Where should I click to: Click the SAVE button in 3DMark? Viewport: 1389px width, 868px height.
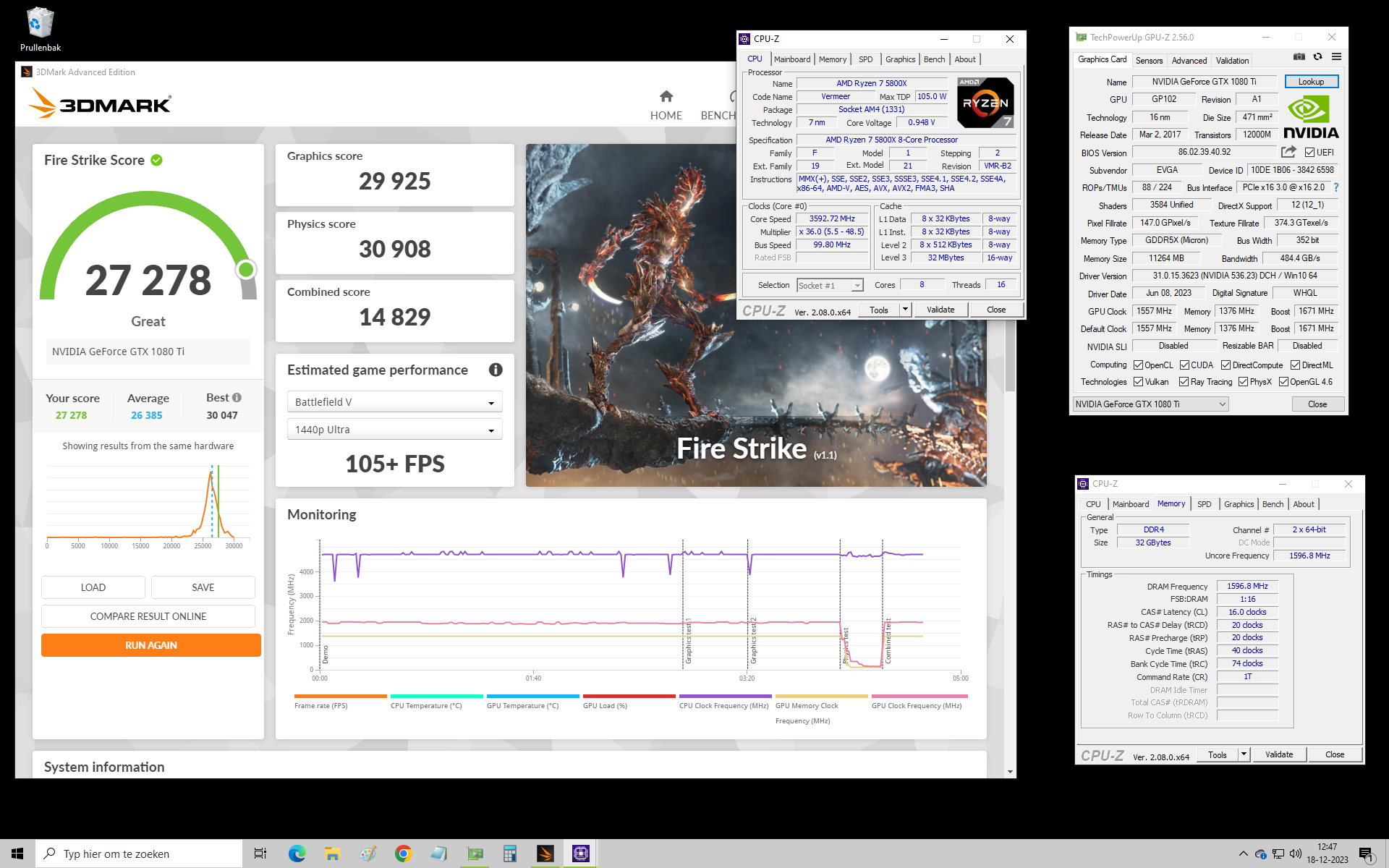point(203,587)
